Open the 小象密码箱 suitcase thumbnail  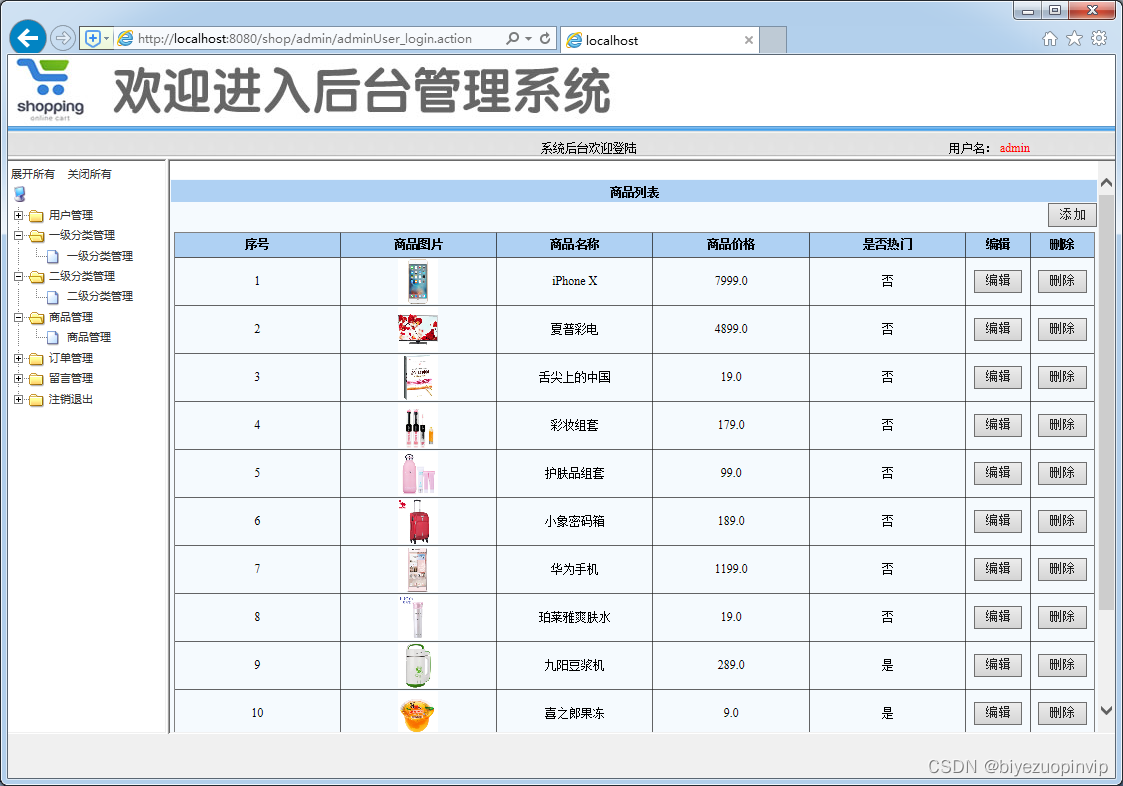[x=418, y=521]
